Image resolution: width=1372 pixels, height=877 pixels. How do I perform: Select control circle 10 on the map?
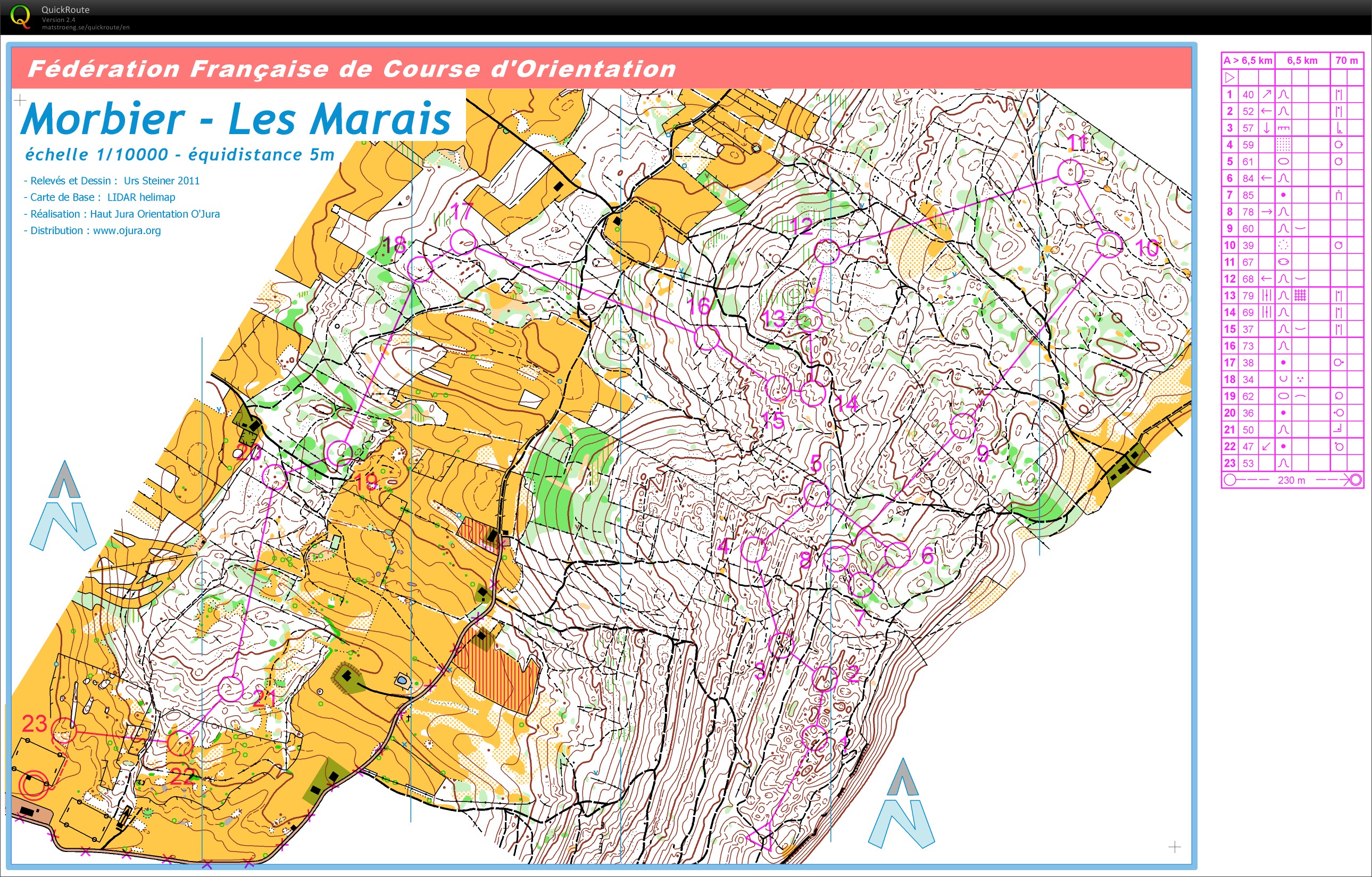1109,244
